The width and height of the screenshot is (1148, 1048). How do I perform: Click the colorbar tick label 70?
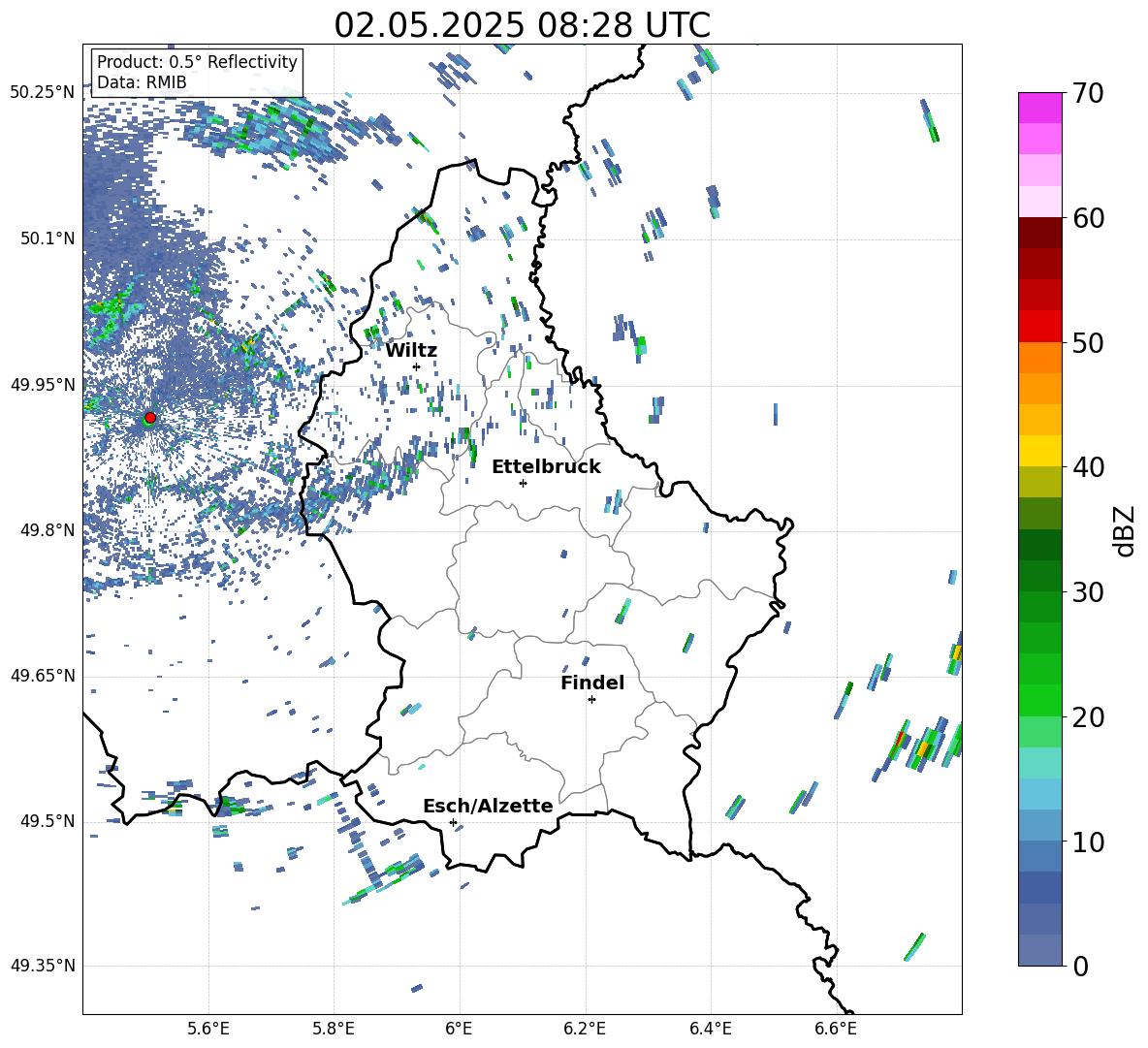coord(1088,93)
